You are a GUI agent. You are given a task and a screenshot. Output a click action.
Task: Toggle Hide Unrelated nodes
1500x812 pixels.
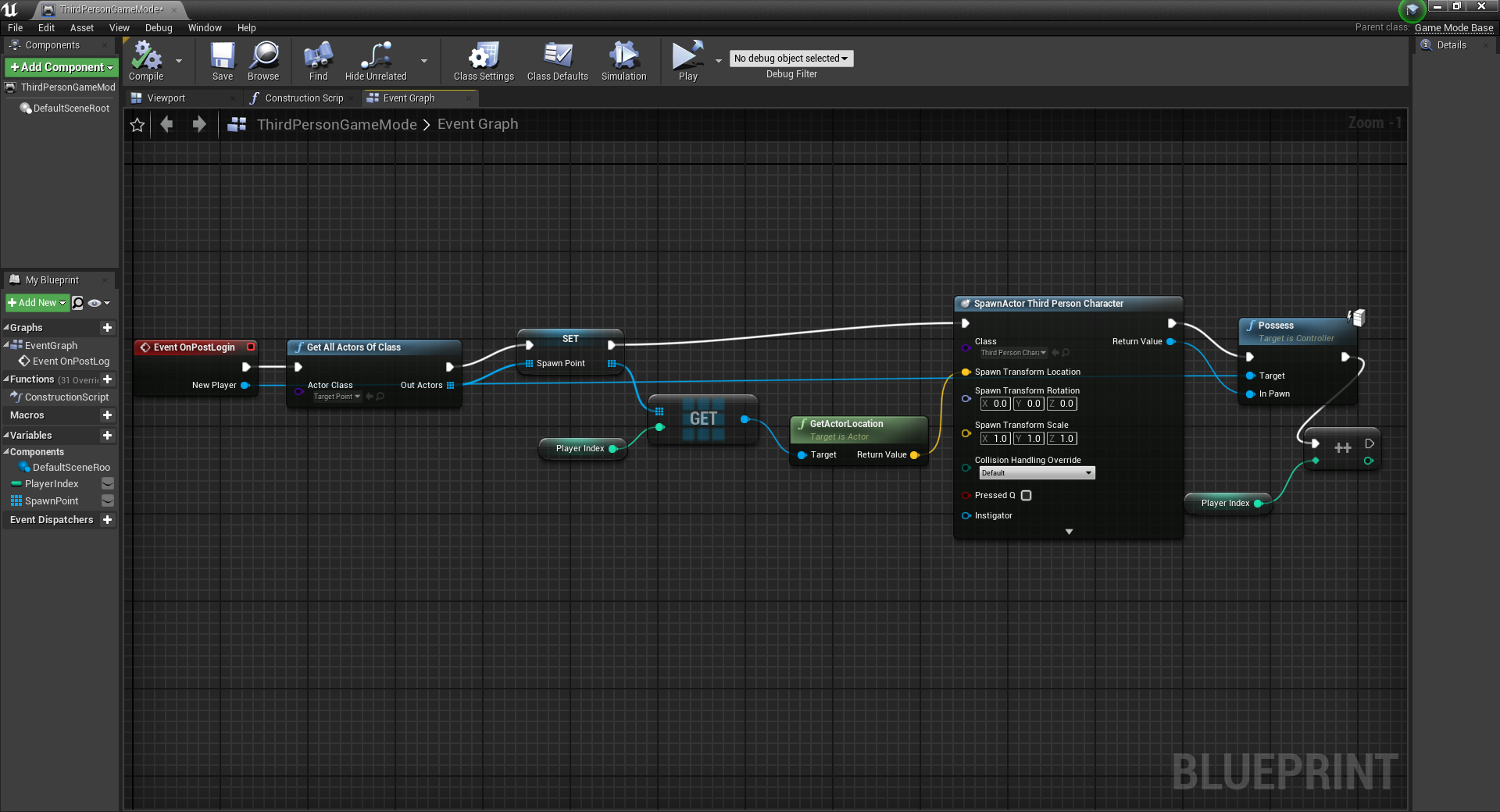tap(376, 61)
